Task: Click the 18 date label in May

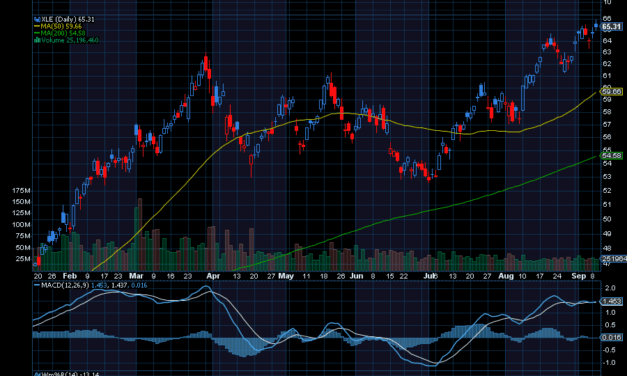Action: click(x=324, y=276)
